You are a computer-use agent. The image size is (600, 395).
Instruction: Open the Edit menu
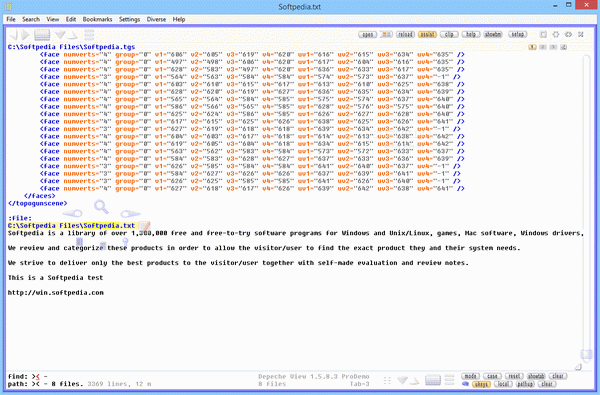point(71,19)
